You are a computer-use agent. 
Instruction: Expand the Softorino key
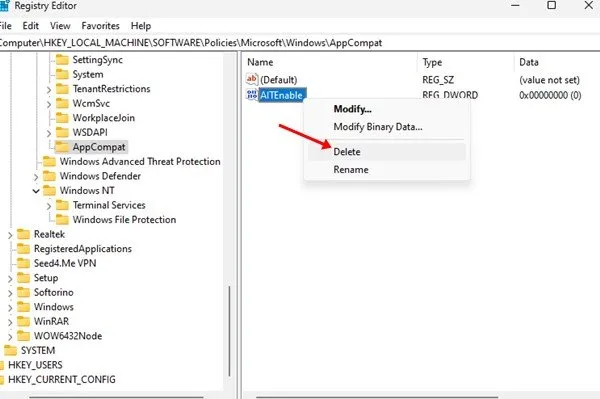click(10, 293)
